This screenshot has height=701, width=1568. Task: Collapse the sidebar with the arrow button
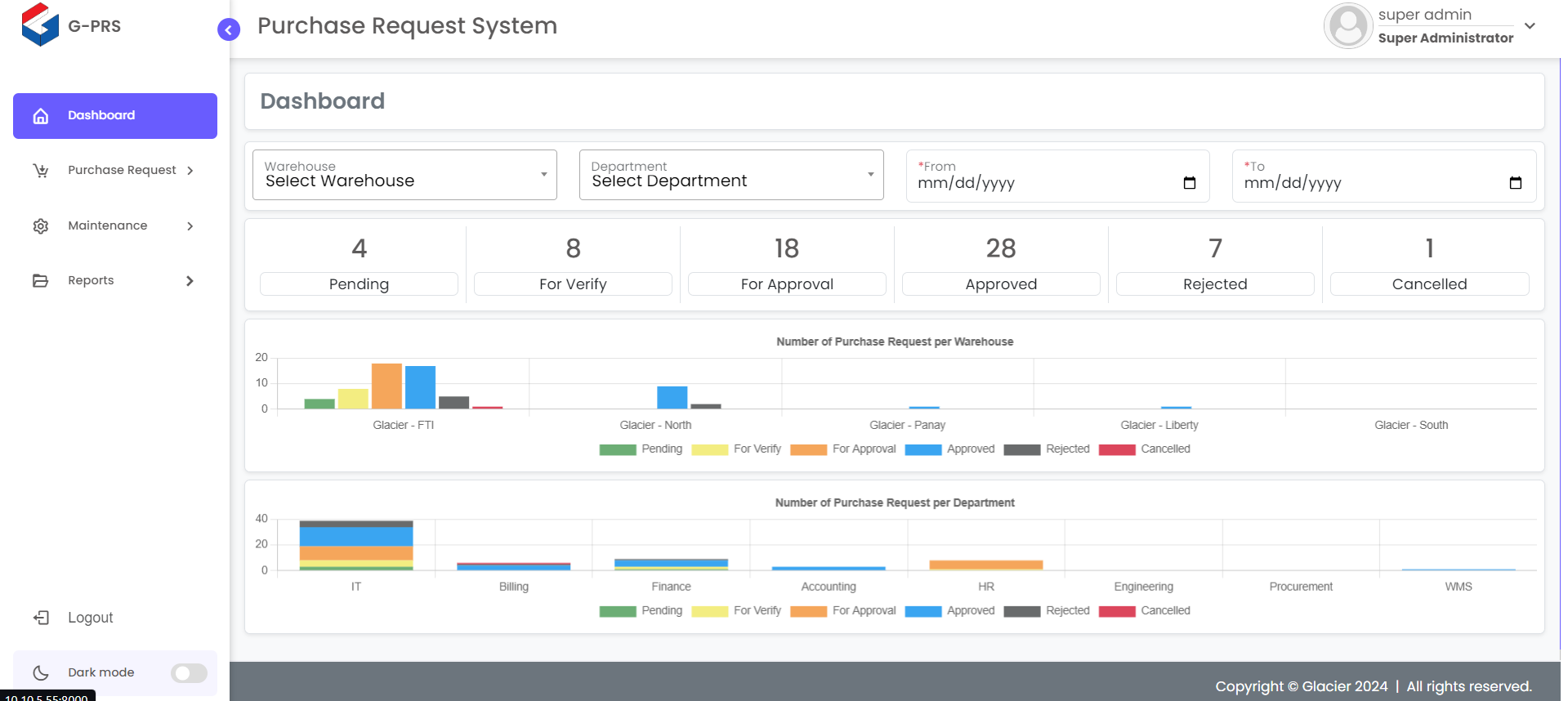coord(229,30)
